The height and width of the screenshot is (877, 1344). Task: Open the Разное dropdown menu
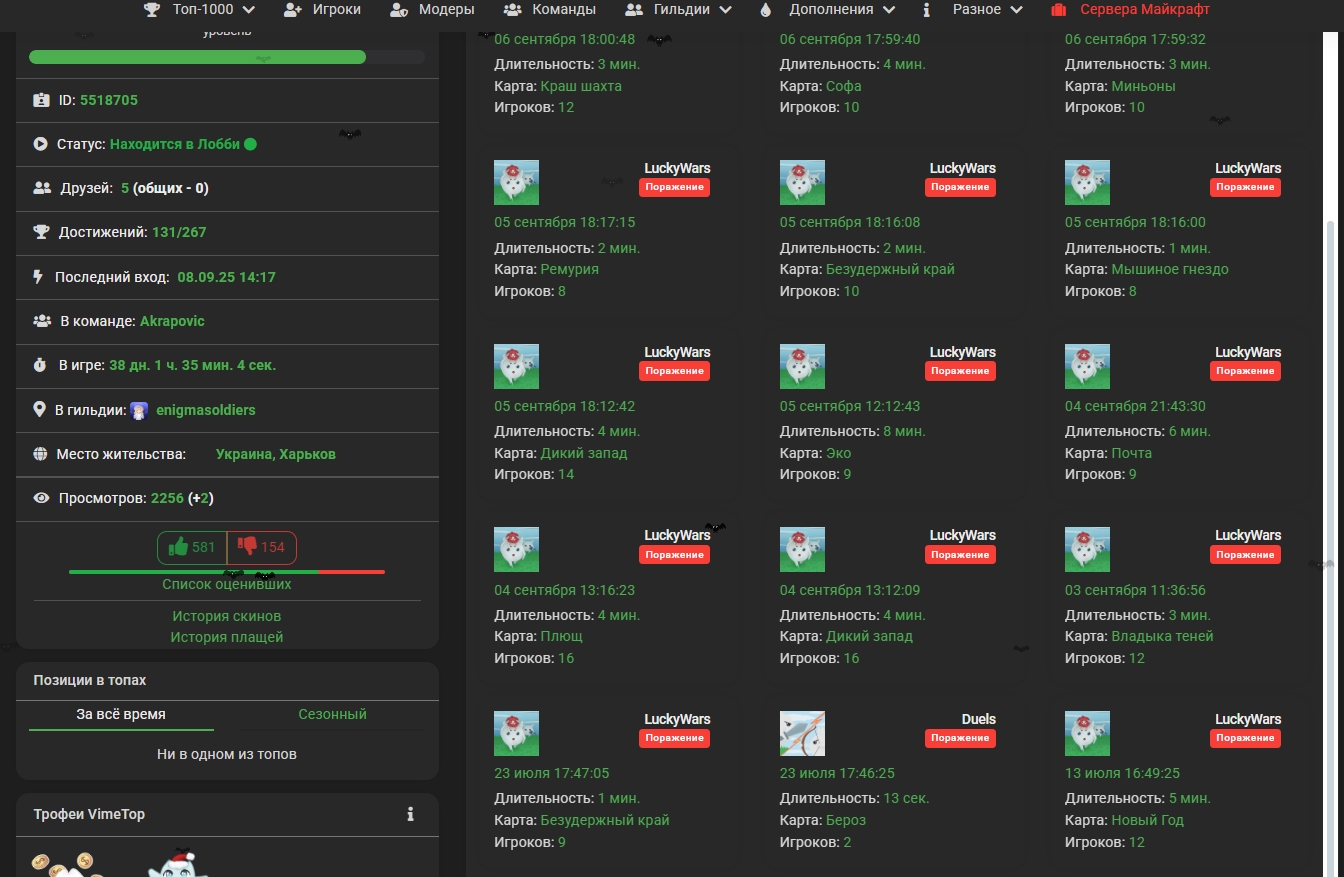point(975,10)
